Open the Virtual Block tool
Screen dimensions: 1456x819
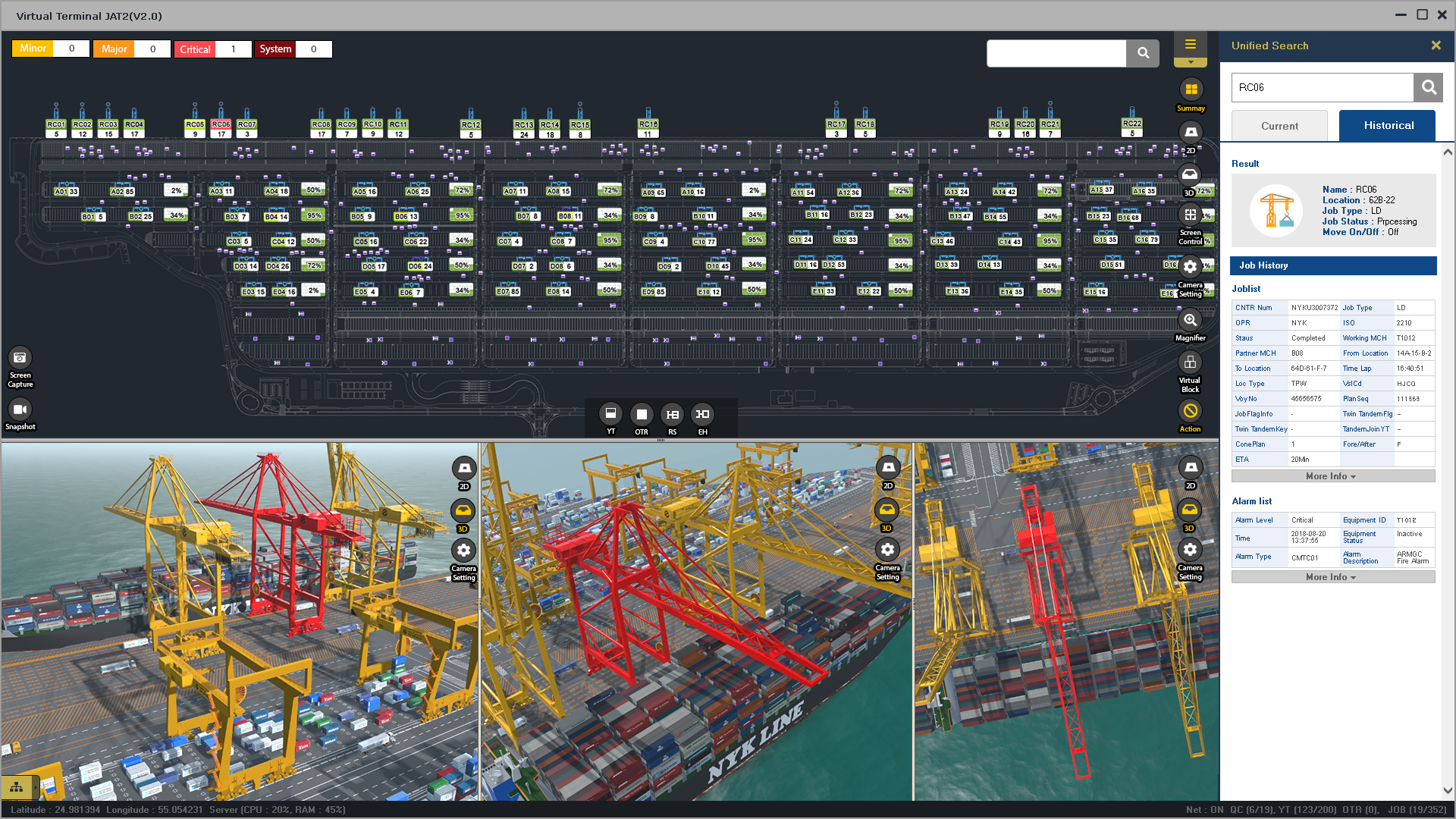(x=1190, y=362)
